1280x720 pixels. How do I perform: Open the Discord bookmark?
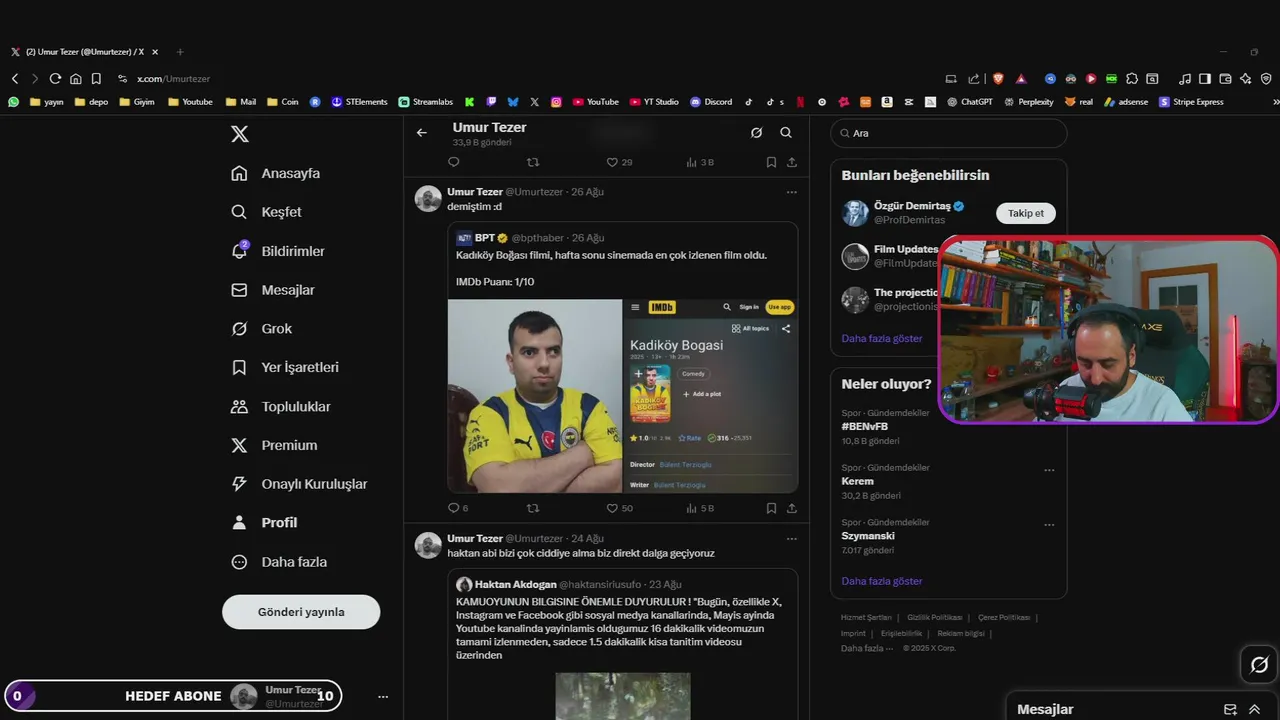pyautogui.click(x=711, y=101)
